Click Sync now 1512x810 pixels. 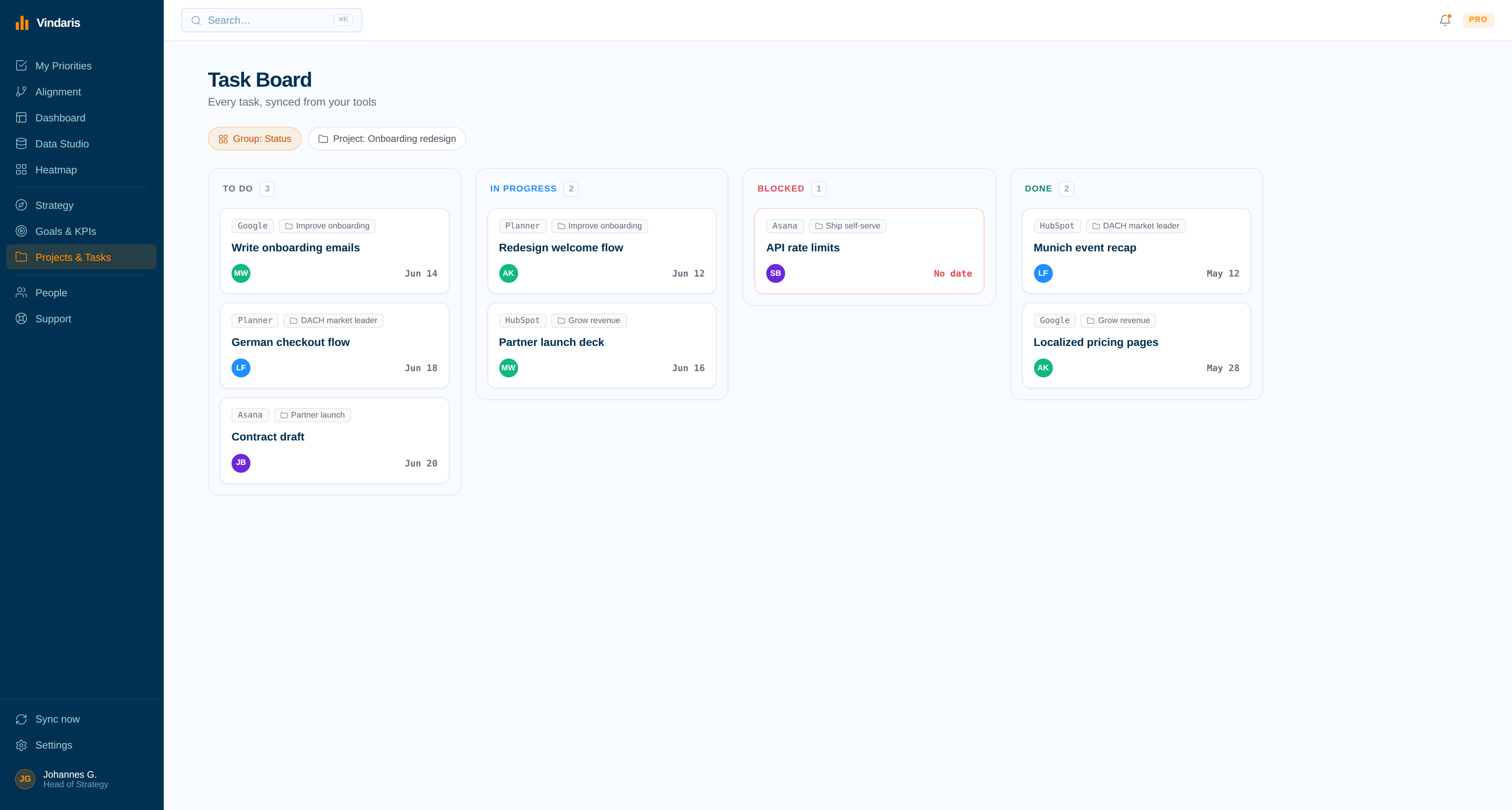coord(82,719)
